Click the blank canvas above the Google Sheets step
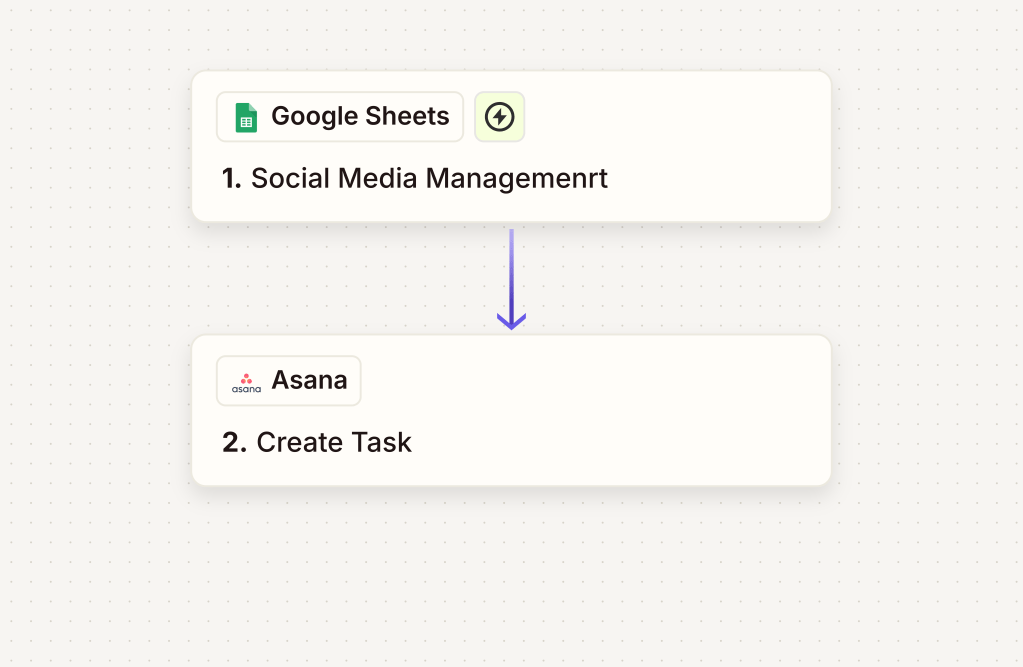1023x667 pixels. point(511,35)
